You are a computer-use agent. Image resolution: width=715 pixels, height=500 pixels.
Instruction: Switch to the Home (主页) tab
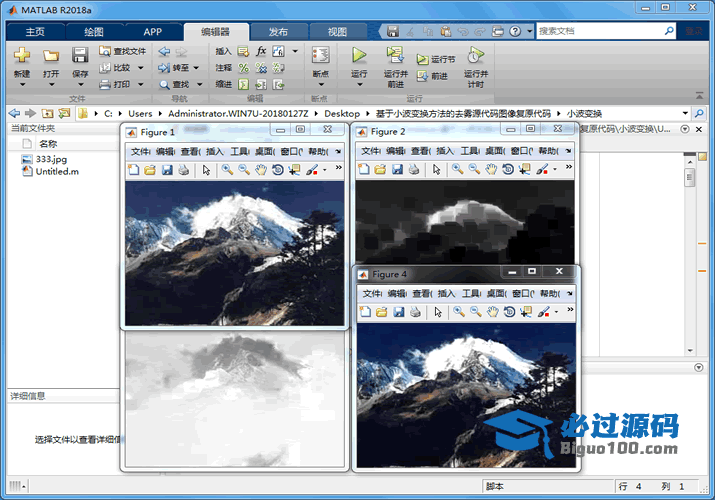pyautogui.click(x=35, y=32)
